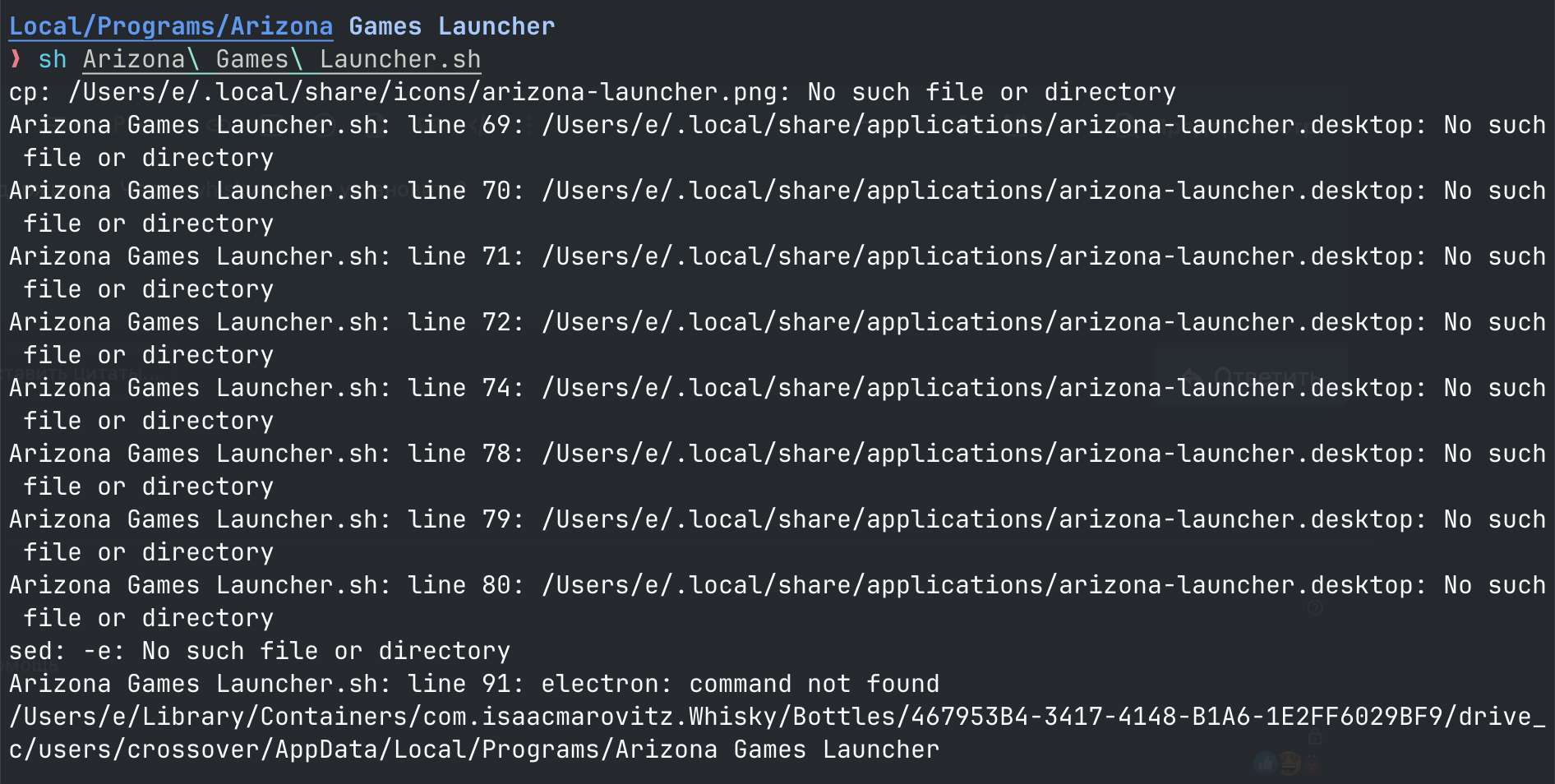Click the faint thumbs-up reaction emoji
The image size is (1555, 784).
(1265, 764)
